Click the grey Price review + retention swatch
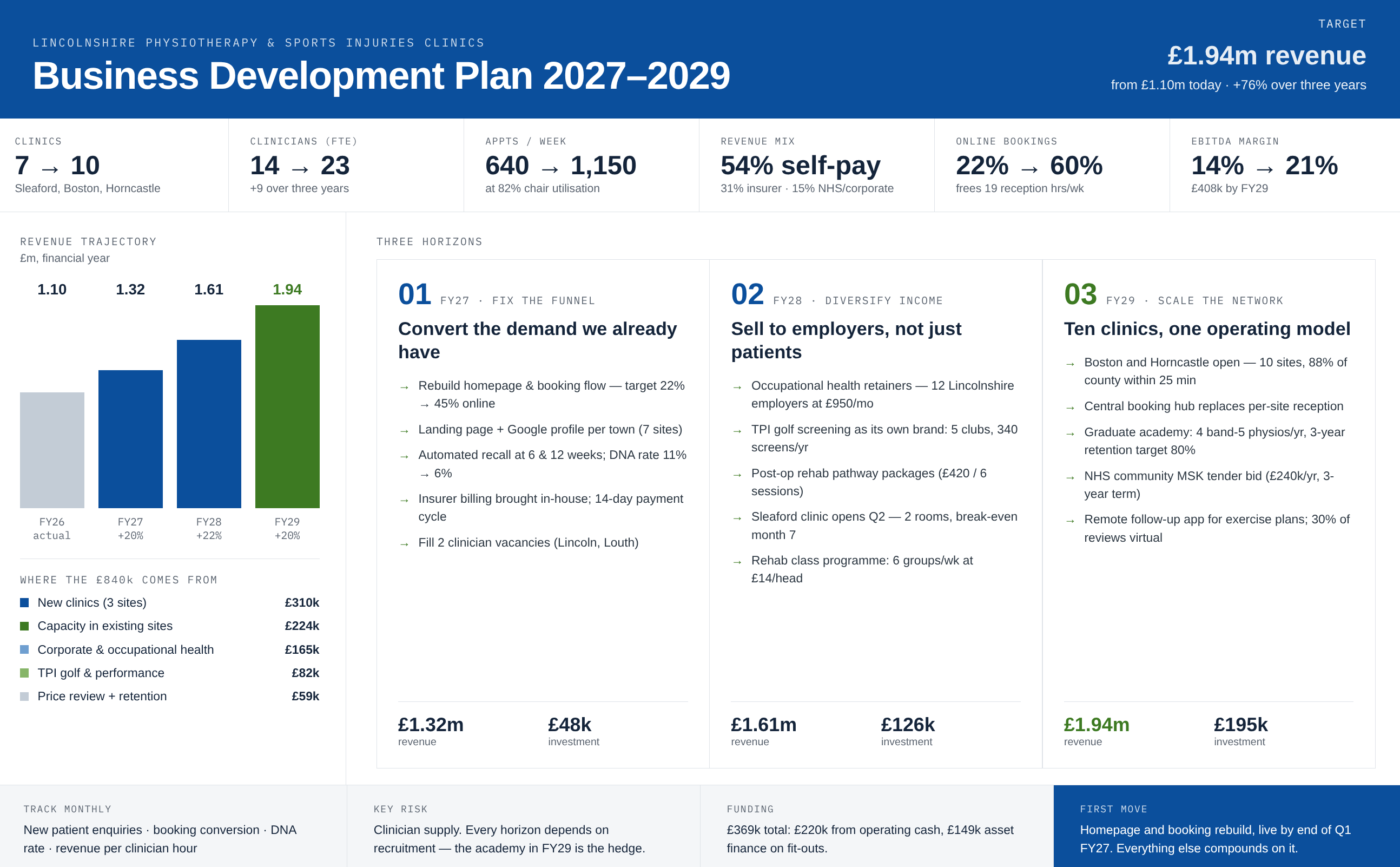The width and height of the screenshot is (1400, 867). 24,697
